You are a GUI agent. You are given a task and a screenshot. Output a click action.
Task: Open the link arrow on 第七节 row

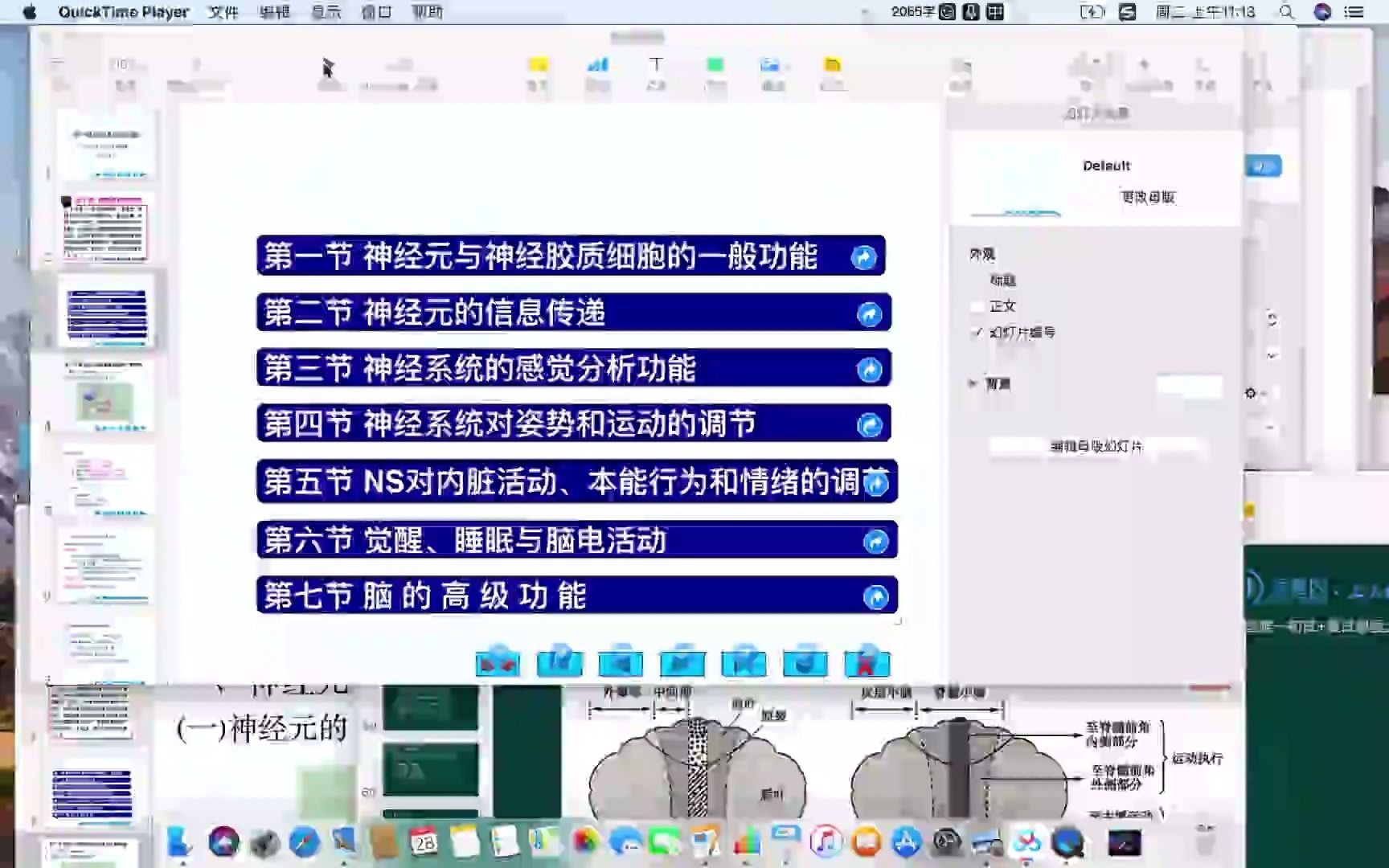tap(875, 597)
